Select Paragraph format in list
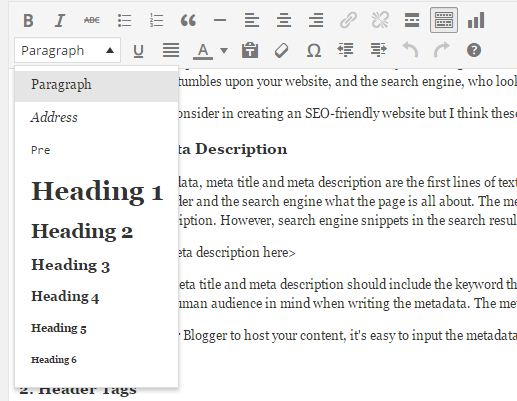 coord(96,85)
